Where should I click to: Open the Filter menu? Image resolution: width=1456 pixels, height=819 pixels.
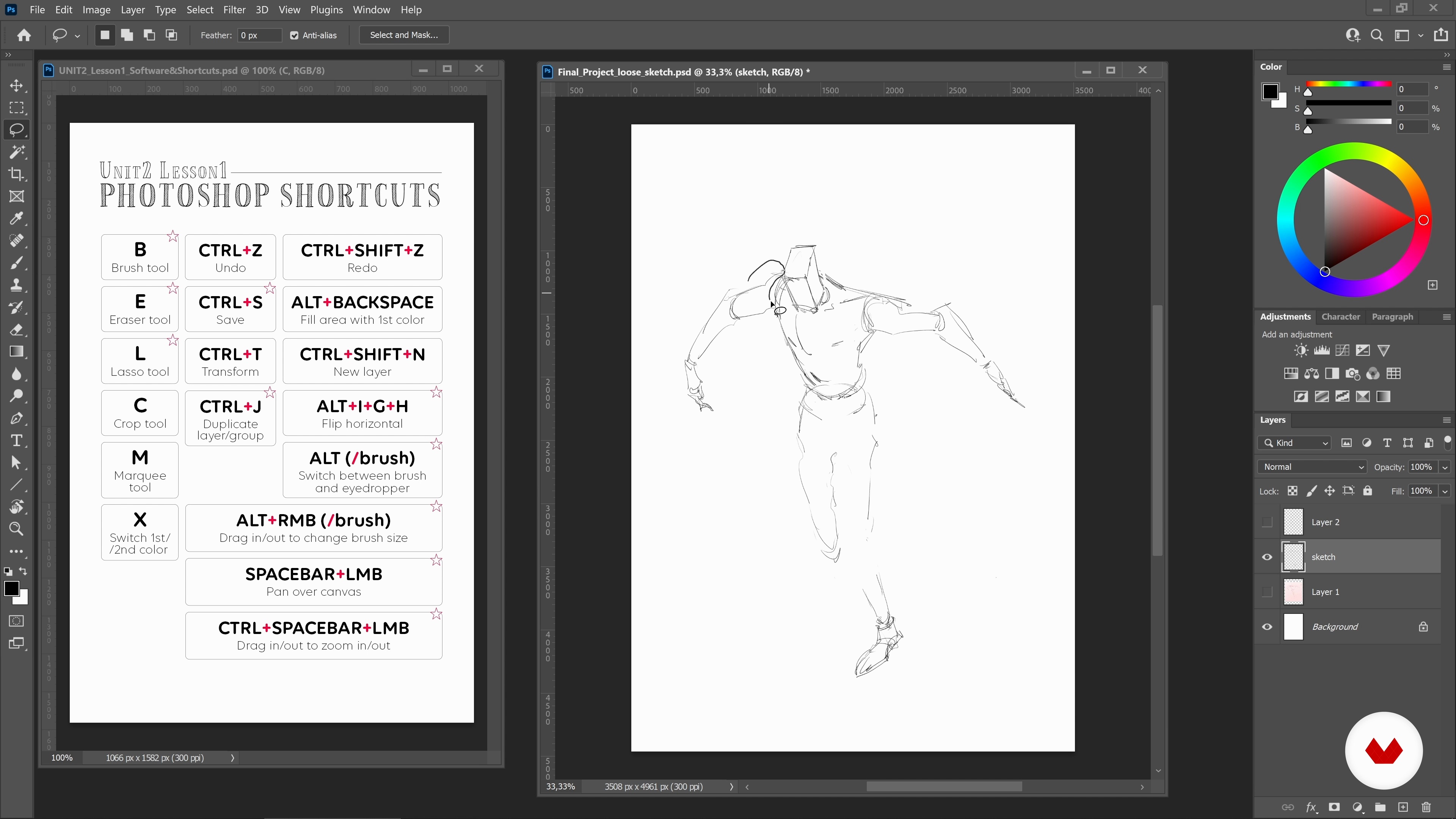click(x=234, y=9)
